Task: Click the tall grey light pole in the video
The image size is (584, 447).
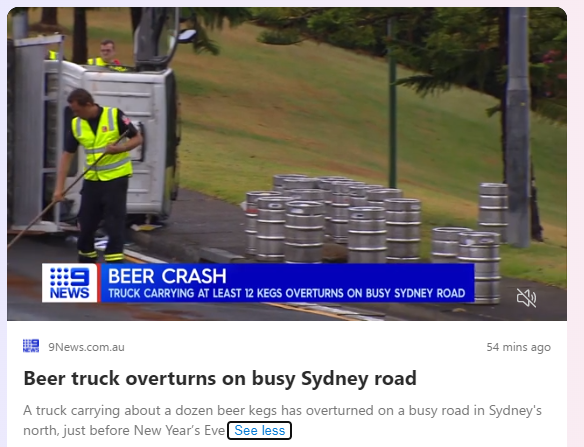Action: 517,127
